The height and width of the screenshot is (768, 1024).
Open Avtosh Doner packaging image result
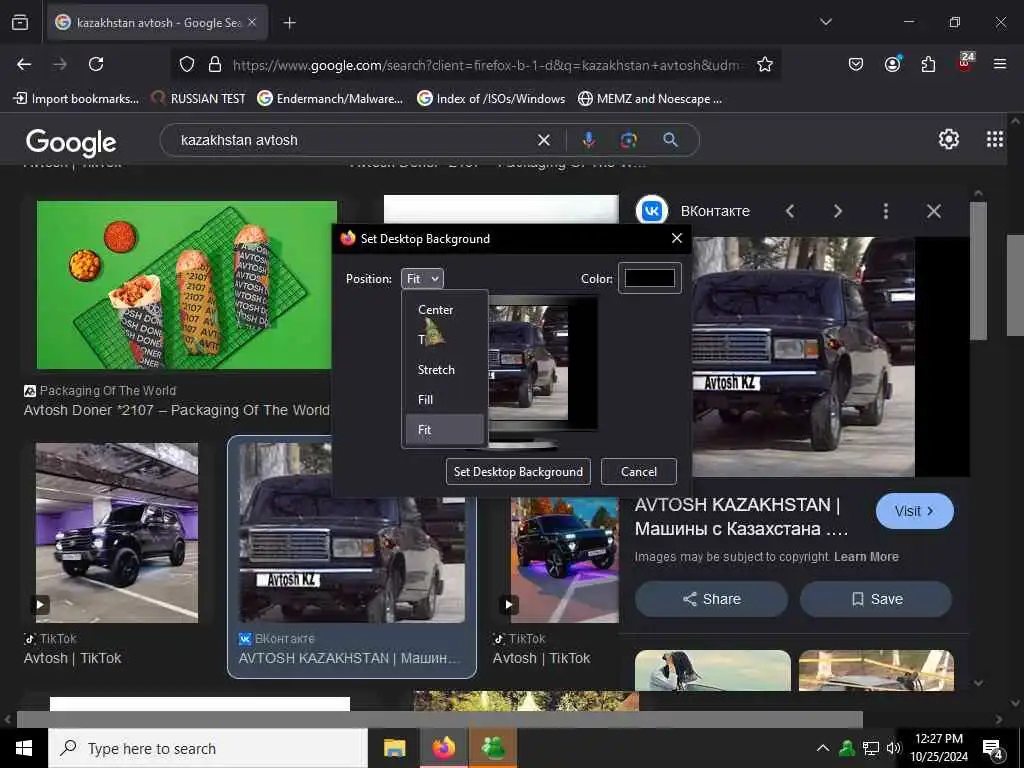pos(187,285)
